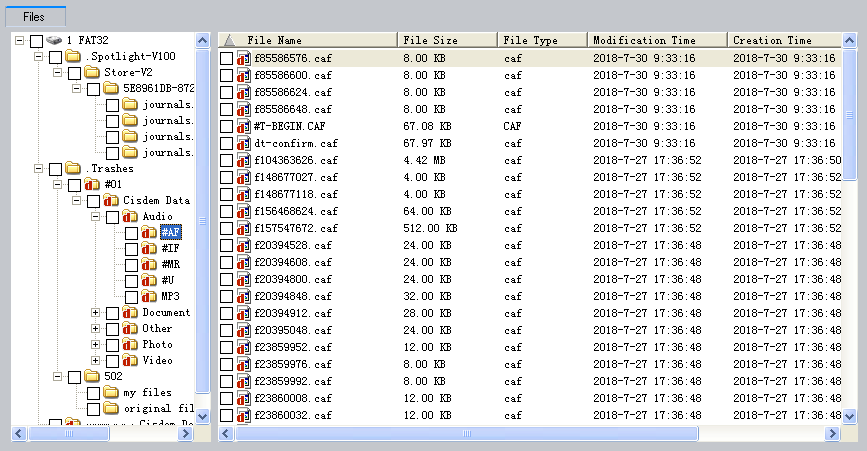Click the Store-V2 folder icon
The width and height of the screenshot is (867, 451).
(x=92, y=72)
